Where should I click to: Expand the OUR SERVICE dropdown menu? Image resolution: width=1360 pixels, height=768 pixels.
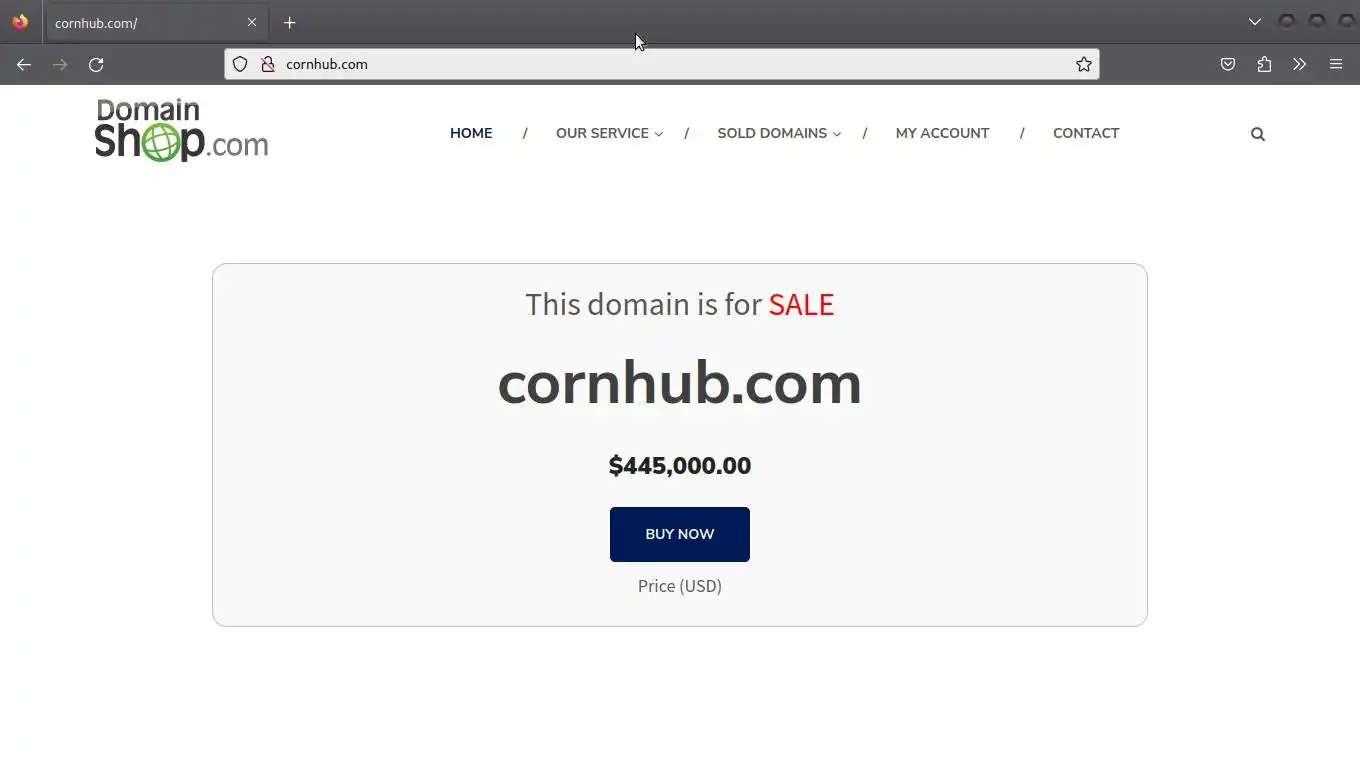tap(609, 133)
